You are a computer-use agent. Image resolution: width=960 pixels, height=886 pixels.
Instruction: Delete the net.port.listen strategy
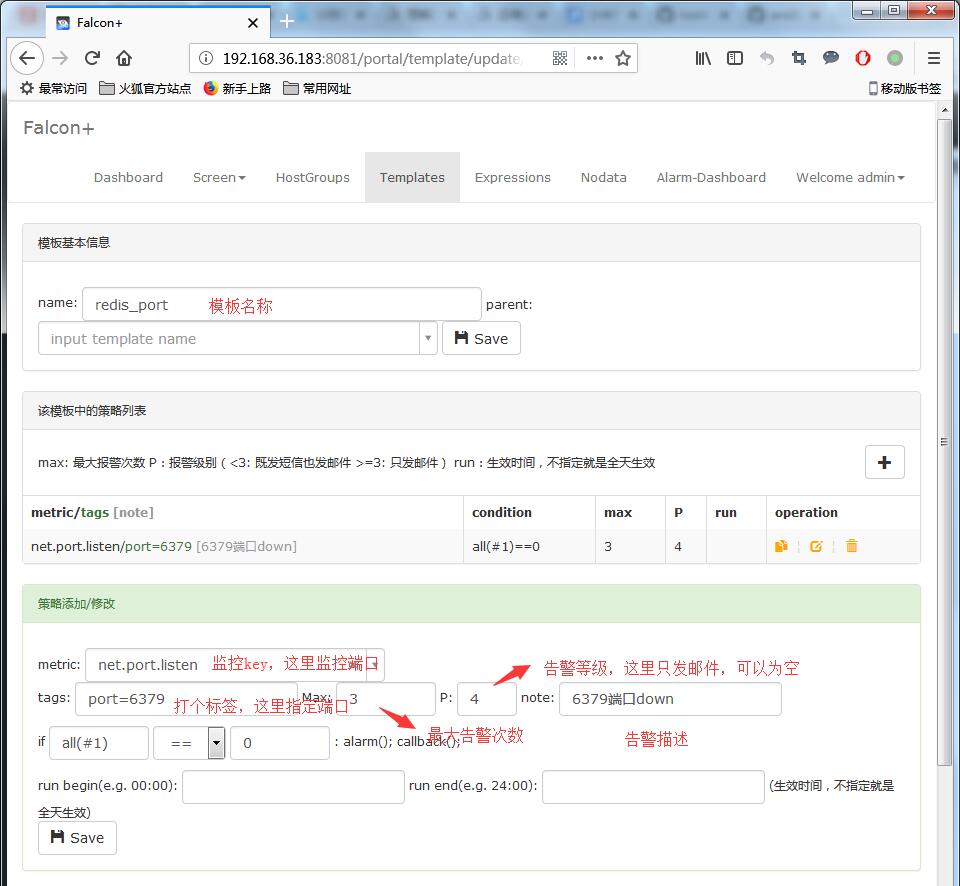point(851,546)
